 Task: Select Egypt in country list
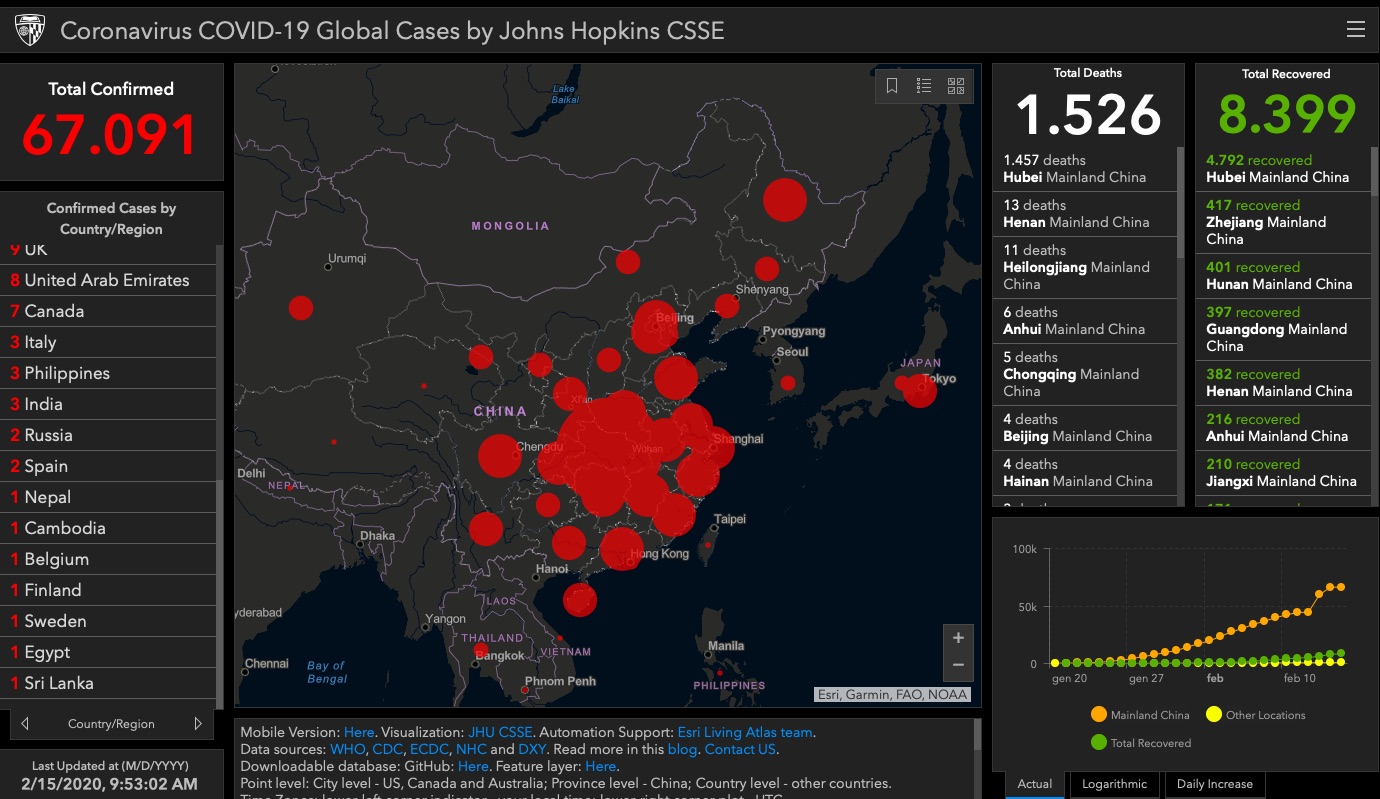tap(108, 652)
